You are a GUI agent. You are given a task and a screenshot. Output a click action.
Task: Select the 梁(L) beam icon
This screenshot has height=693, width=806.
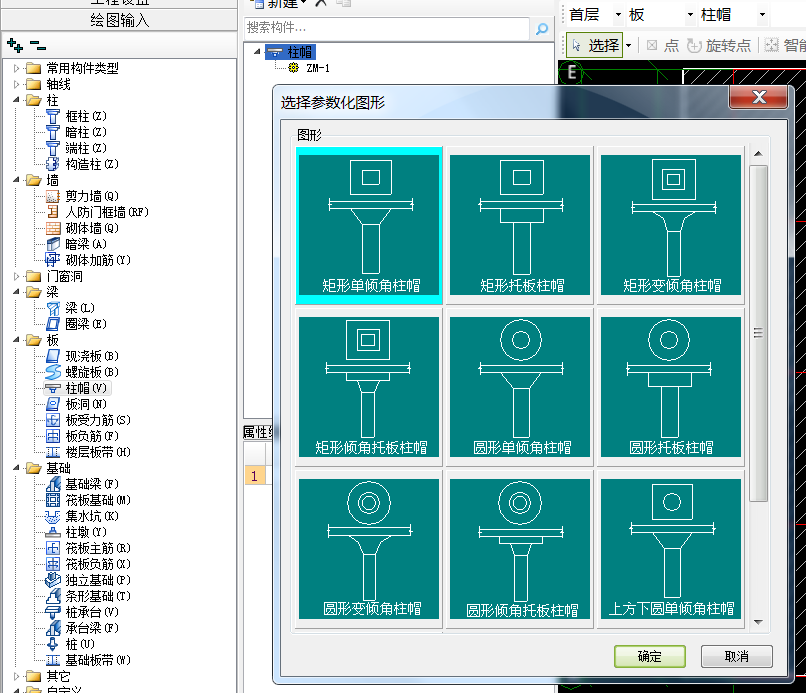pyautogui.click(x=53, y=308)
